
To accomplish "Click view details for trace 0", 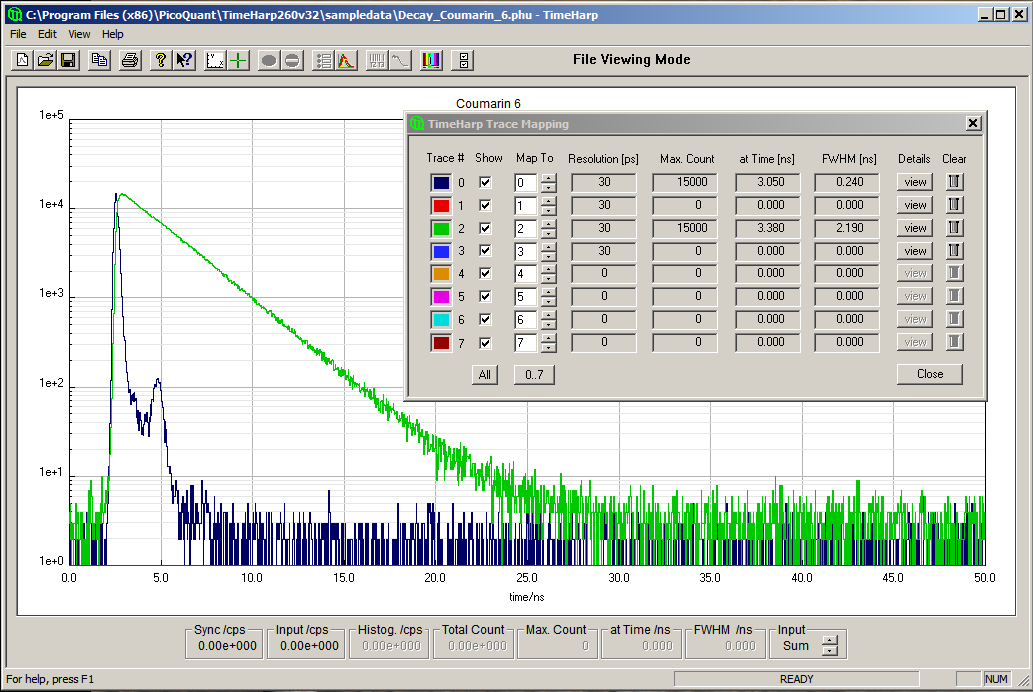I will point(913,182).
